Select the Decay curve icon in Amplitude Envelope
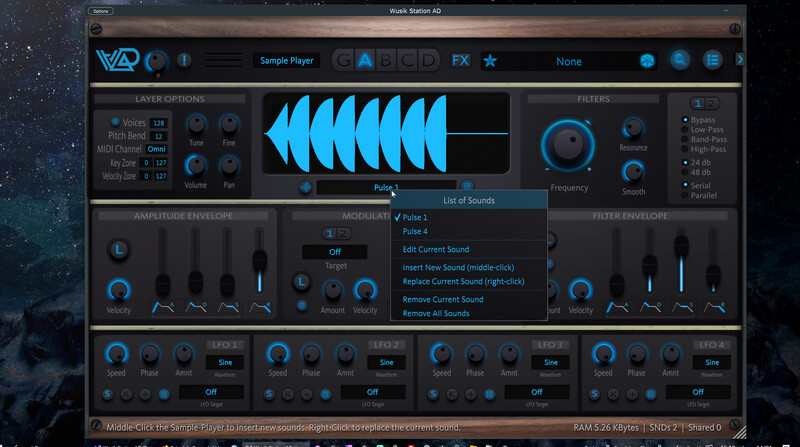 tap(196, 307)
